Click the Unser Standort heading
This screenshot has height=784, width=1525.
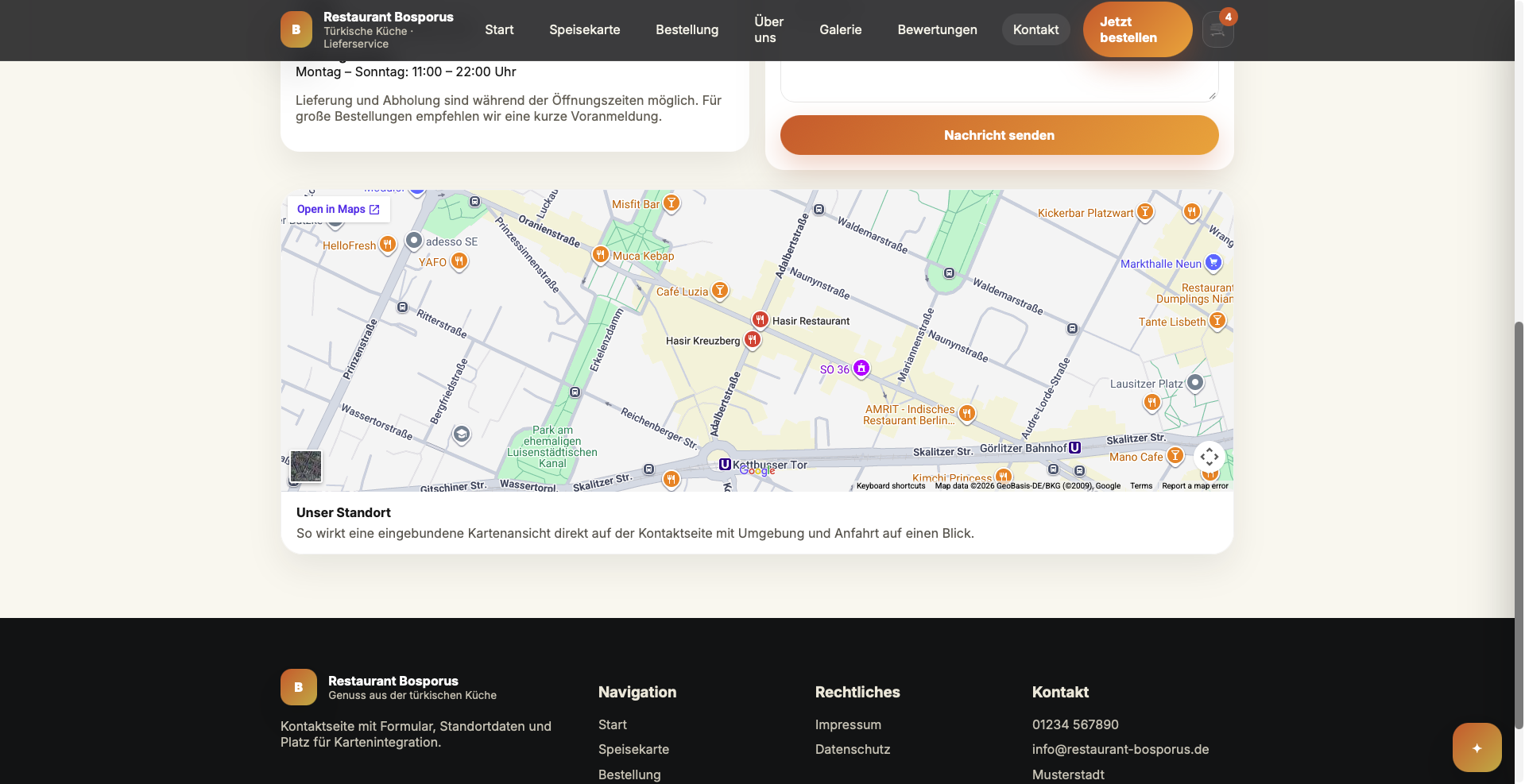click(x=343, y=512)
